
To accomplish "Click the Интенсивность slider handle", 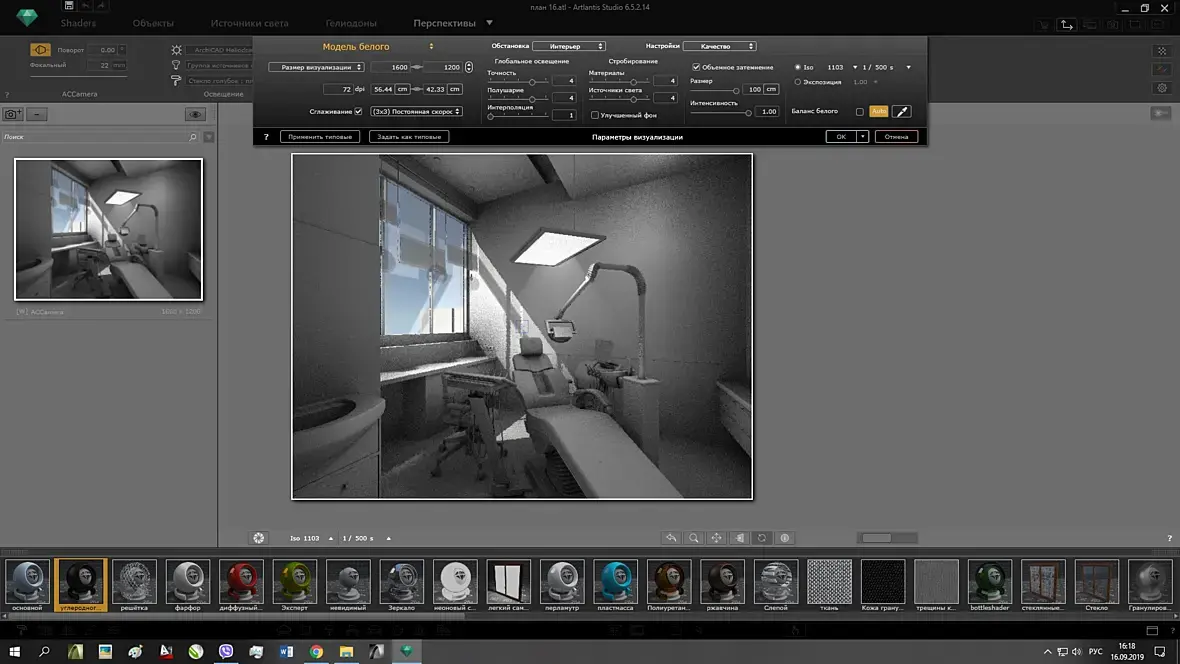I will (x=748, y=113).
